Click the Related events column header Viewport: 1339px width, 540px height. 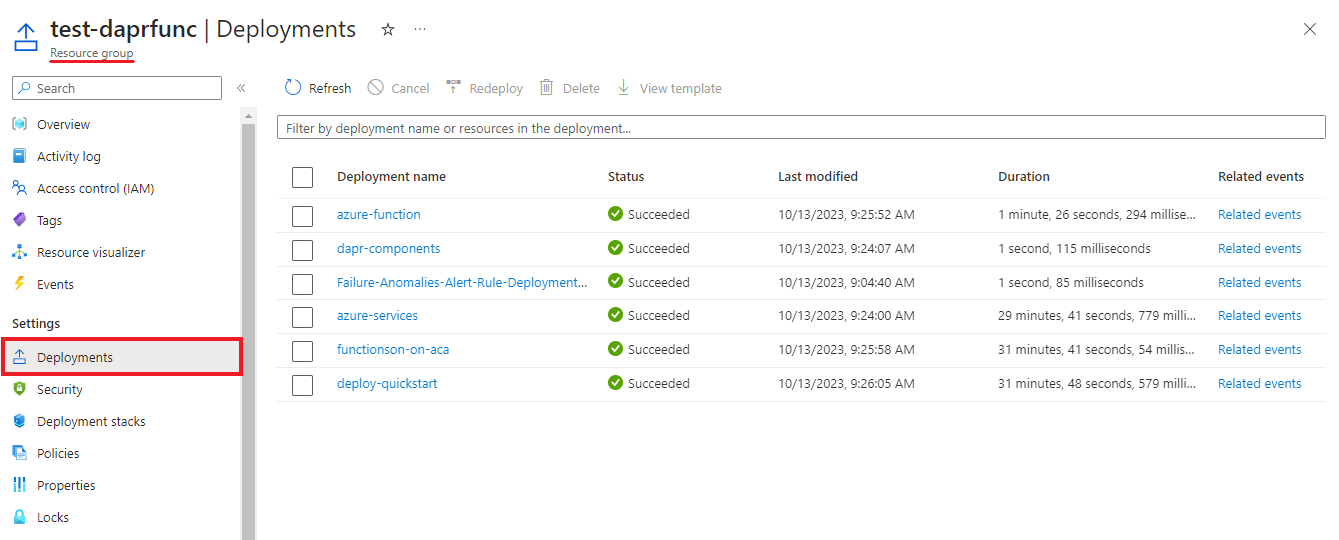click(x=1261, y=176)
